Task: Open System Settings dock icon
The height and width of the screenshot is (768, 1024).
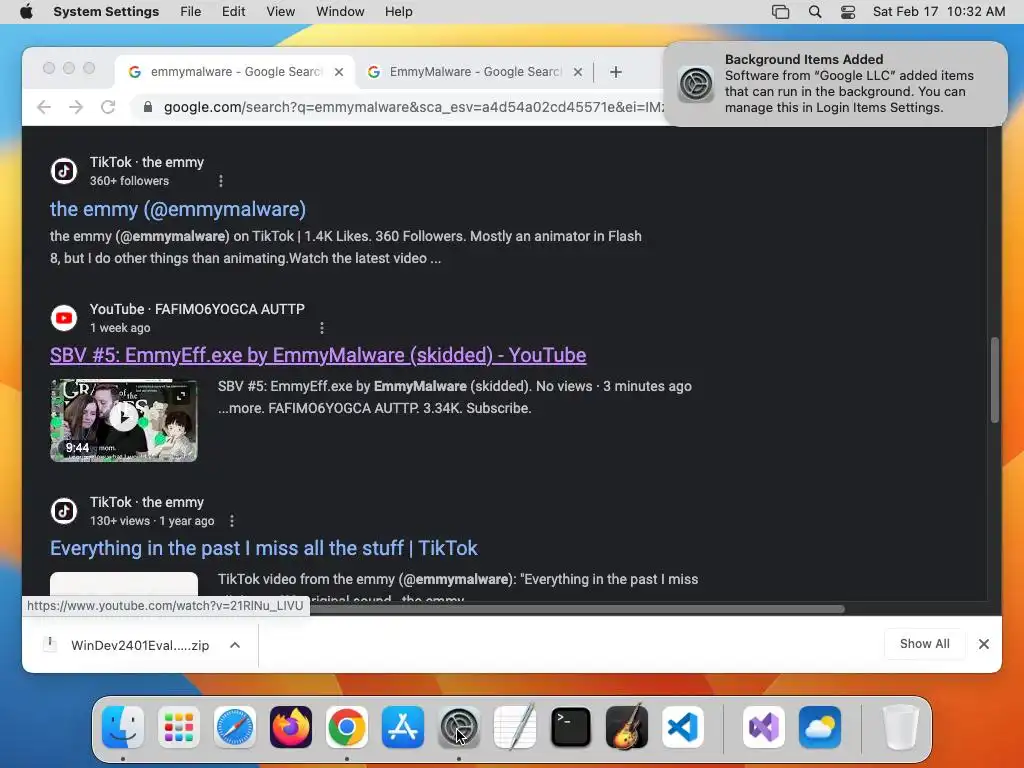Action: (459, 727)
